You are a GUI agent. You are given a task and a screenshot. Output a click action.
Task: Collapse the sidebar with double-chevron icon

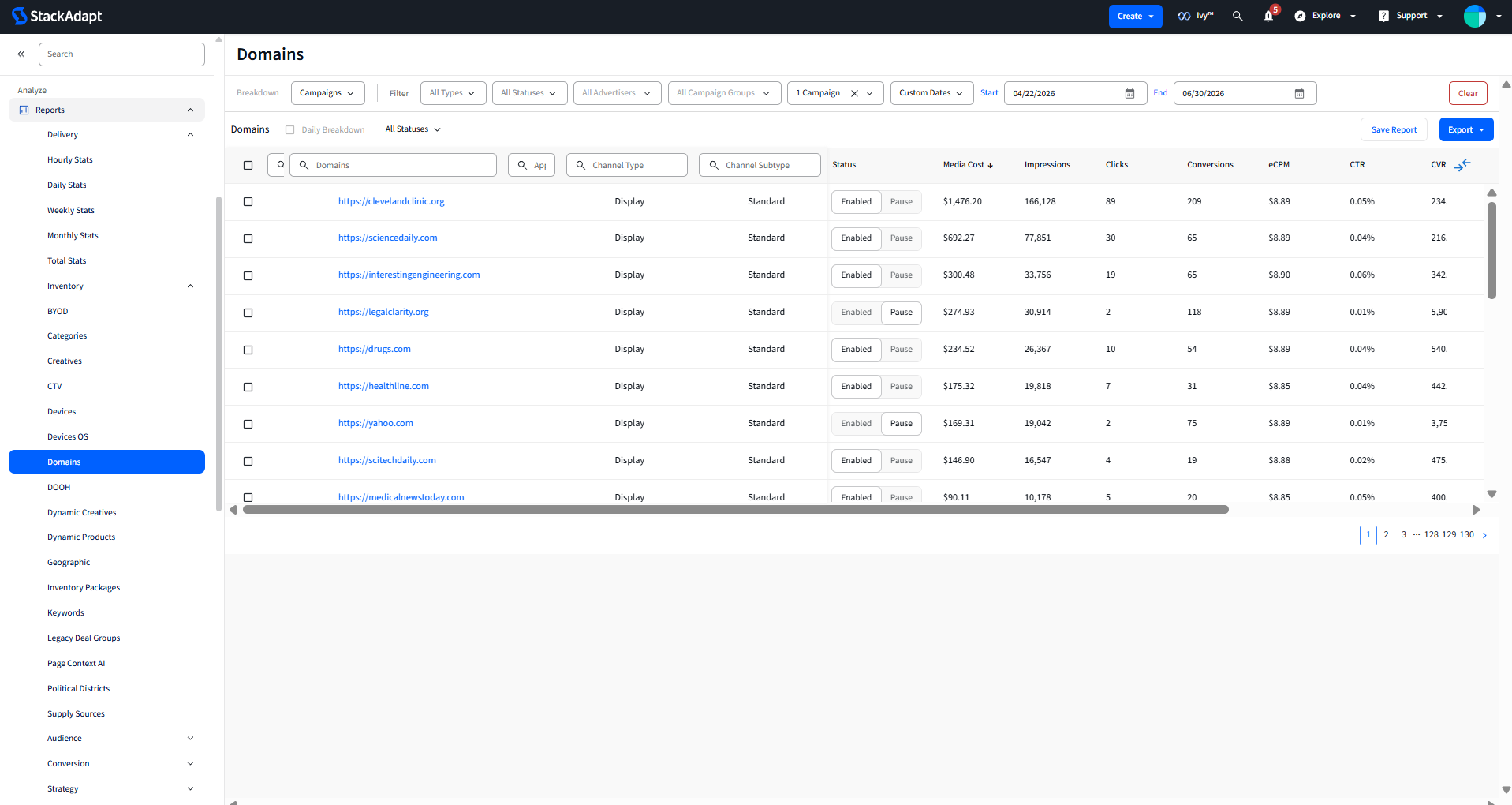click(x=21, y=54)
